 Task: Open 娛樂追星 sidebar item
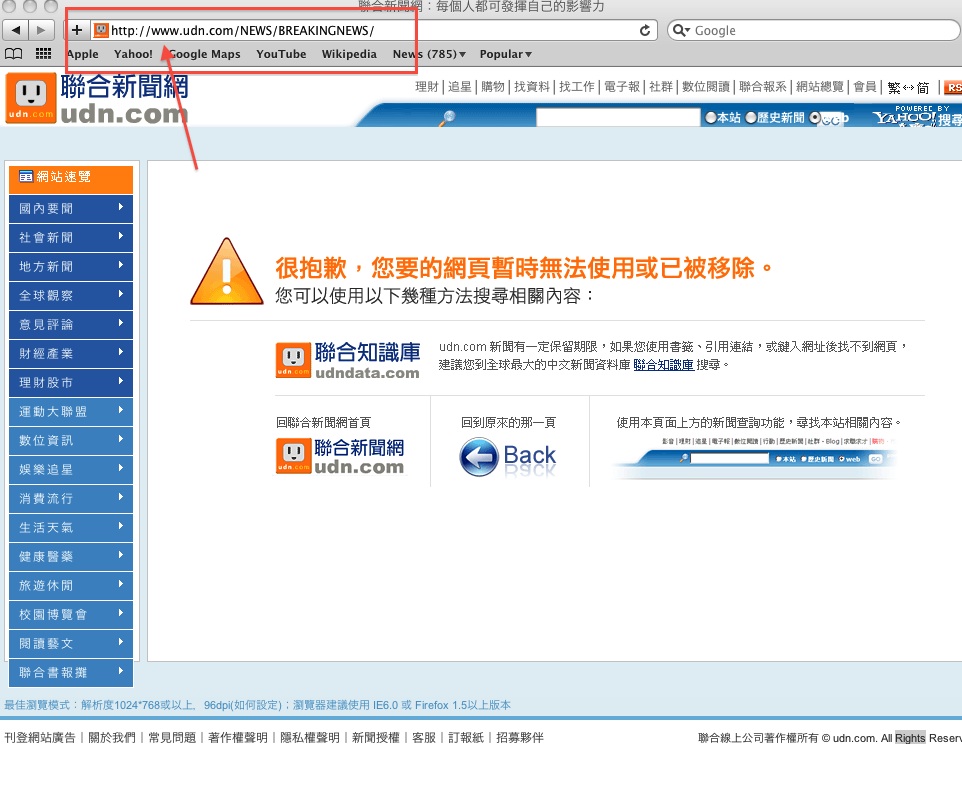click(x=71, y=470)
